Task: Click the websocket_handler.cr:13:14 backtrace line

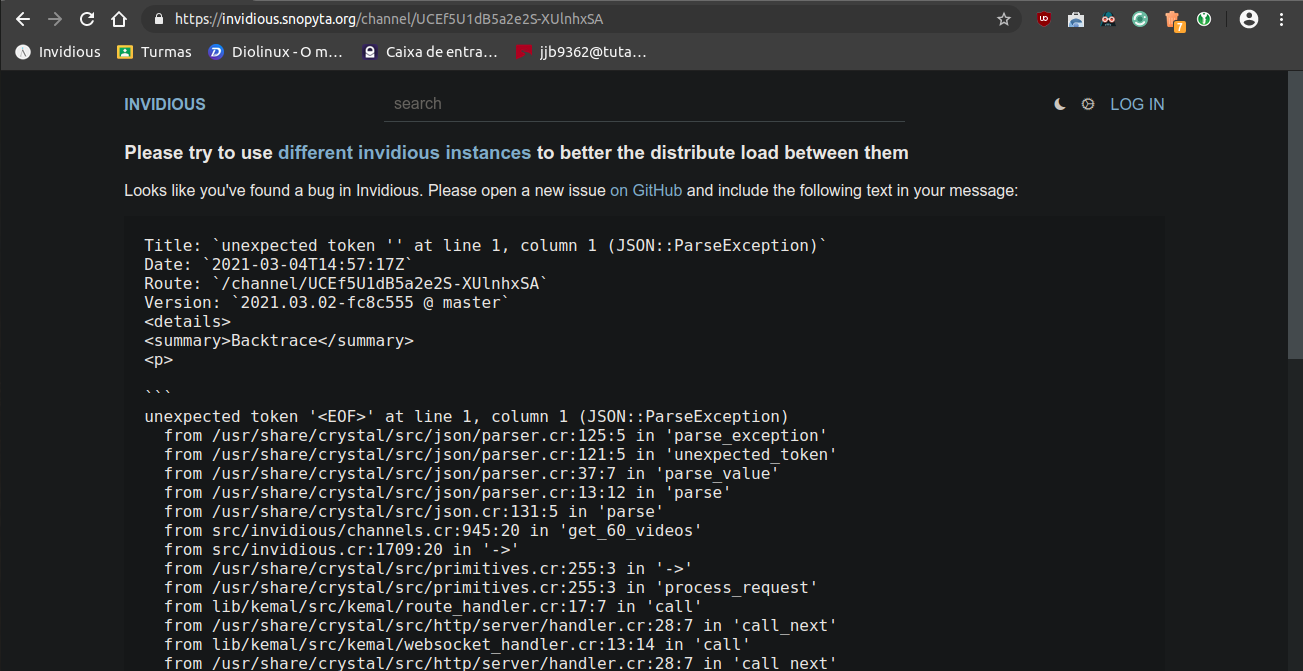Action: 457,644
